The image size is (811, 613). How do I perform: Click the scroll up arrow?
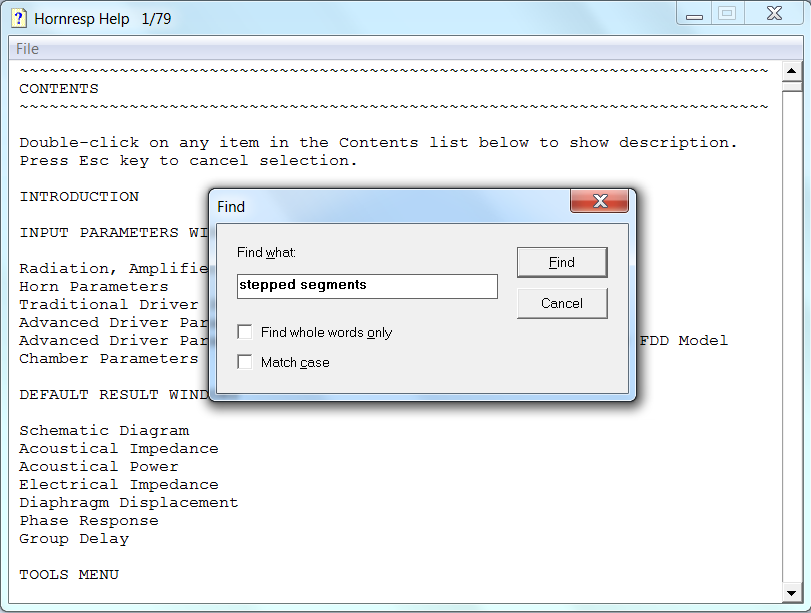tap(791, 71)
